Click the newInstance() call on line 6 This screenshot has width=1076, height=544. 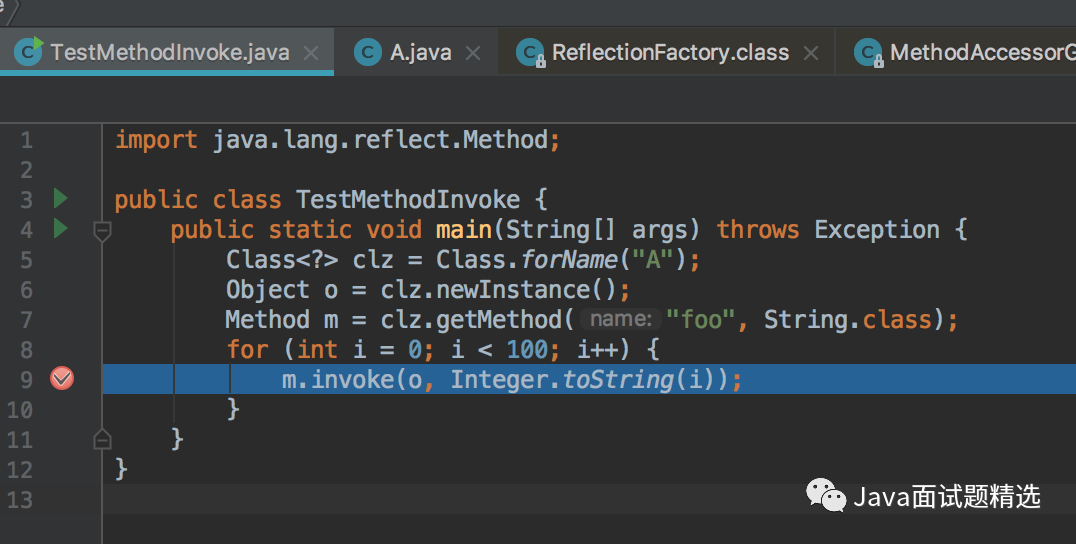(x=526, y=290)
